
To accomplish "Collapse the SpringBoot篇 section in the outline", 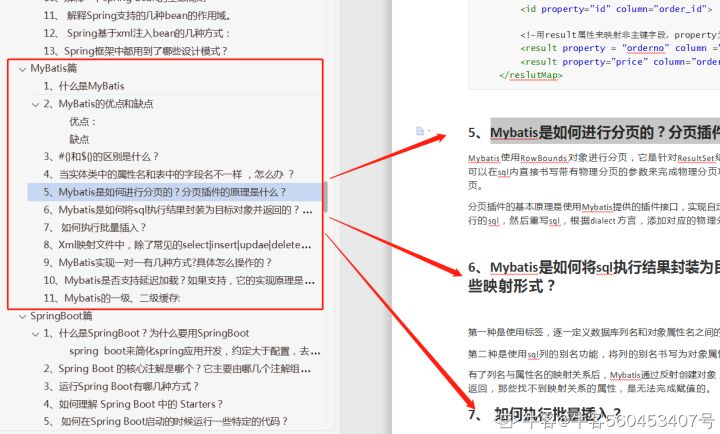I will coord(22,316).
